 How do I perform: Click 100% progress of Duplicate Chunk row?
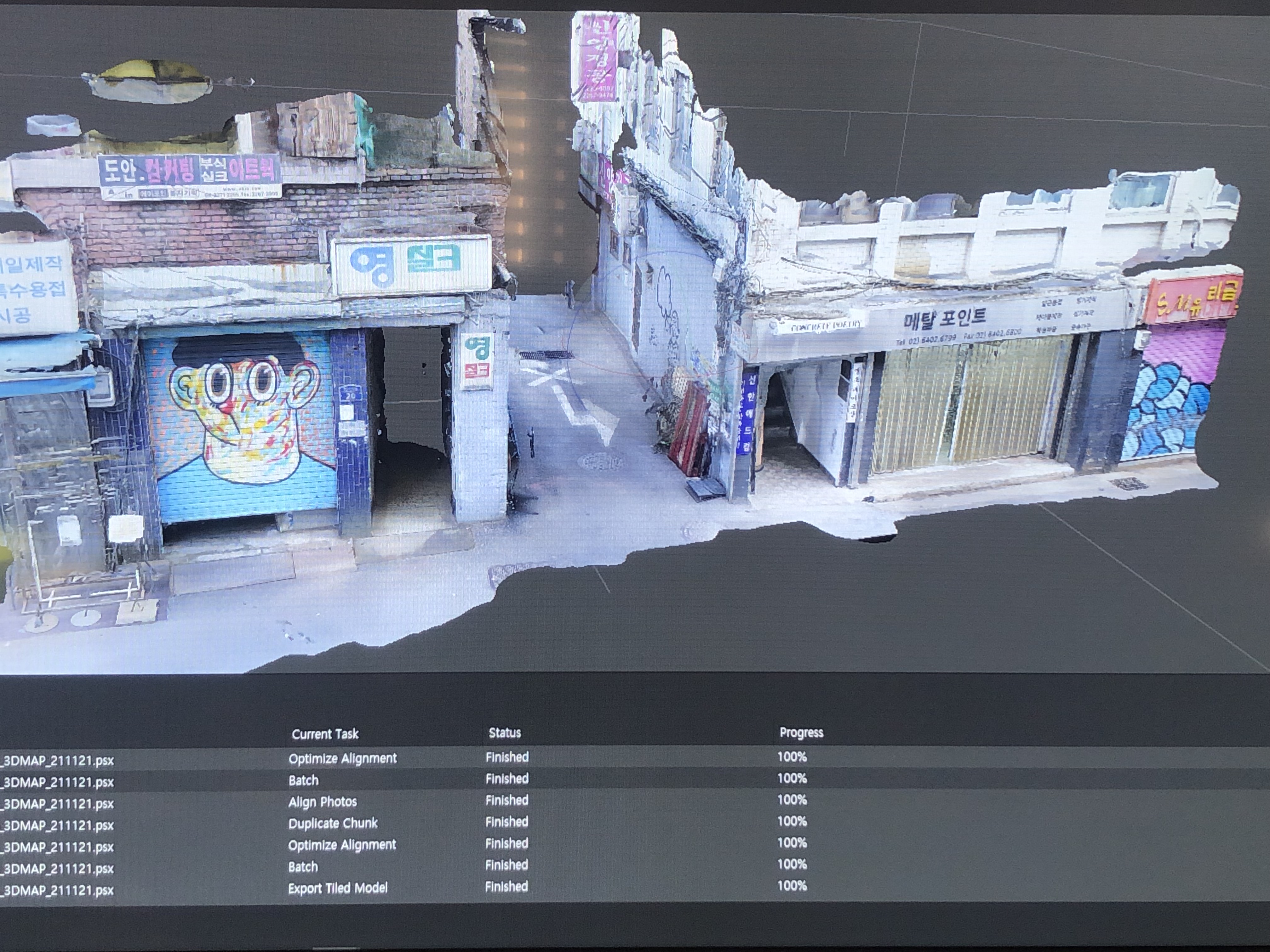click(792, 821)
